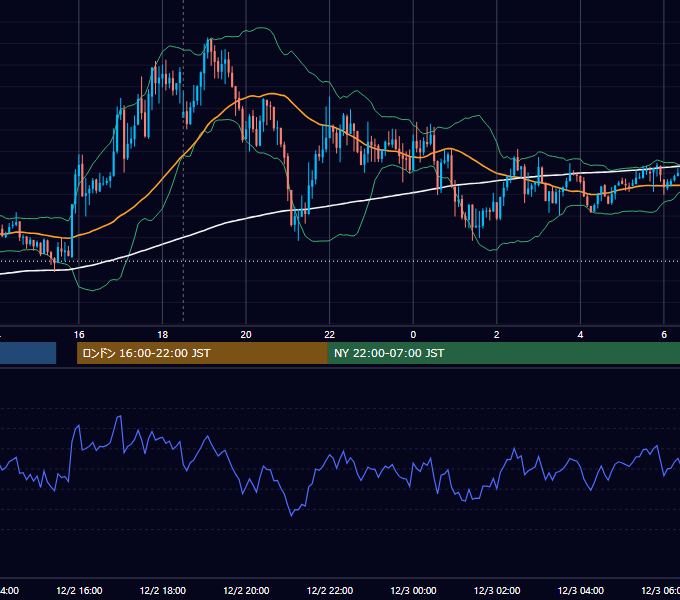This screenshot has width=680, height=600.
Task: Click the '4' hour label on chart axis
Action: pyautogui.click(x=580, y=335)
